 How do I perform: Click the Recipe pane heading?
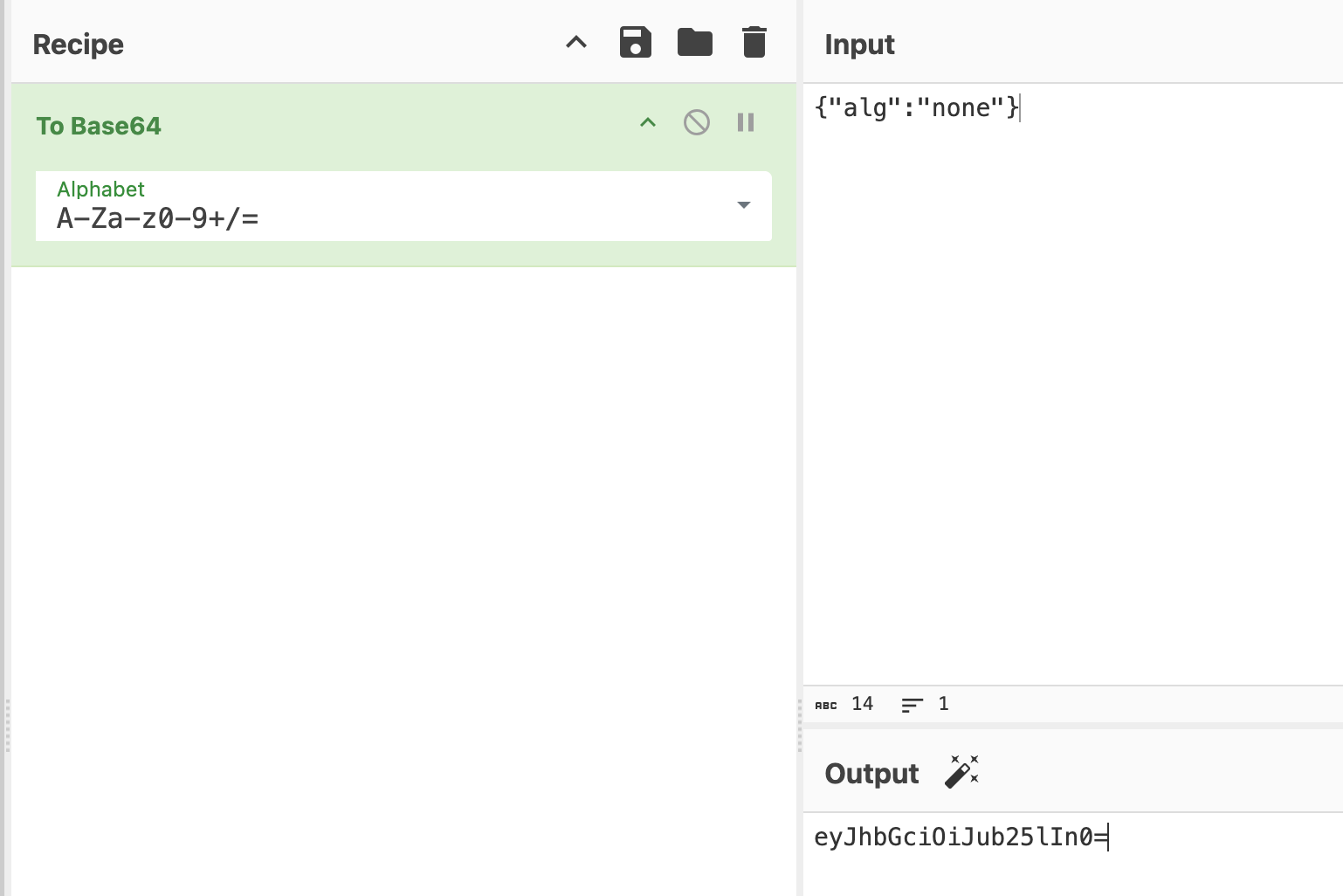tap(78, 44)
